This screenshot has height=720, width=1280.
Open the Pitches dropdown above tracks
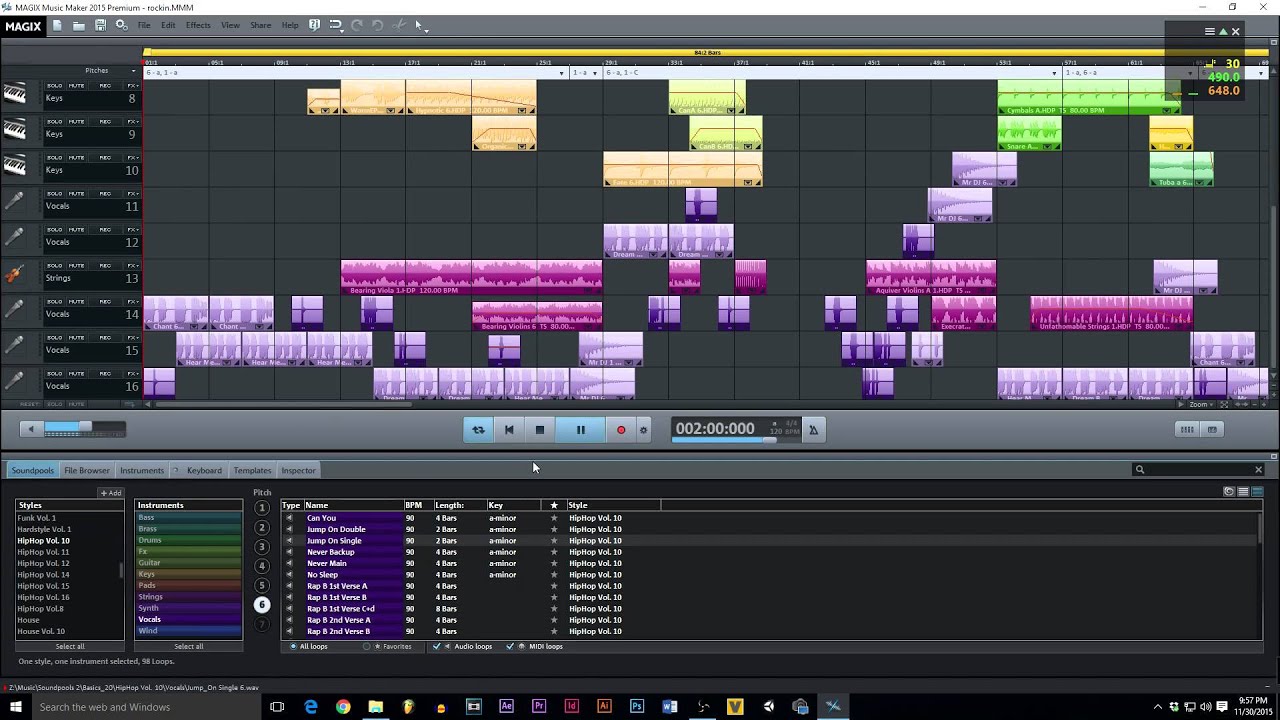tap(133, 71)
